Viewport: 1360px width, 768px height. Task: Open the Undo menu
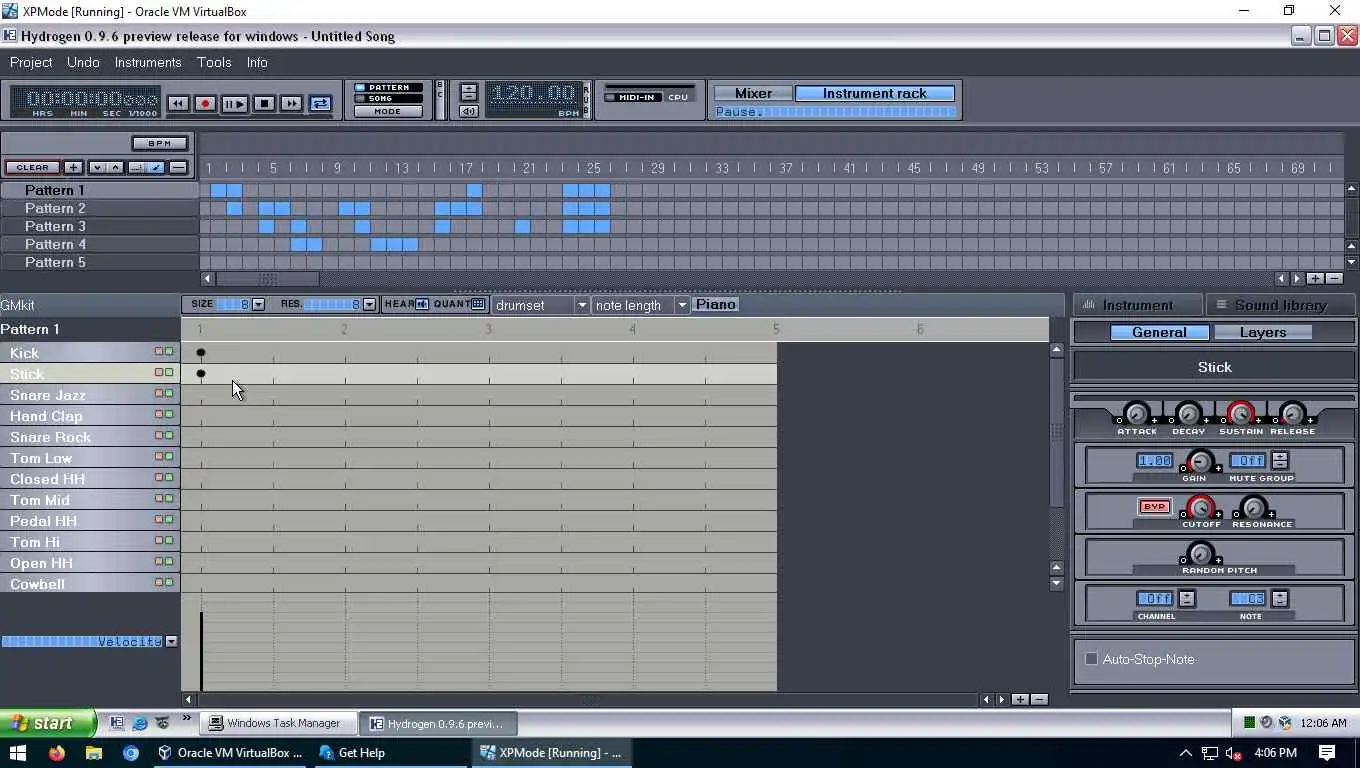[x=83, y=62]
